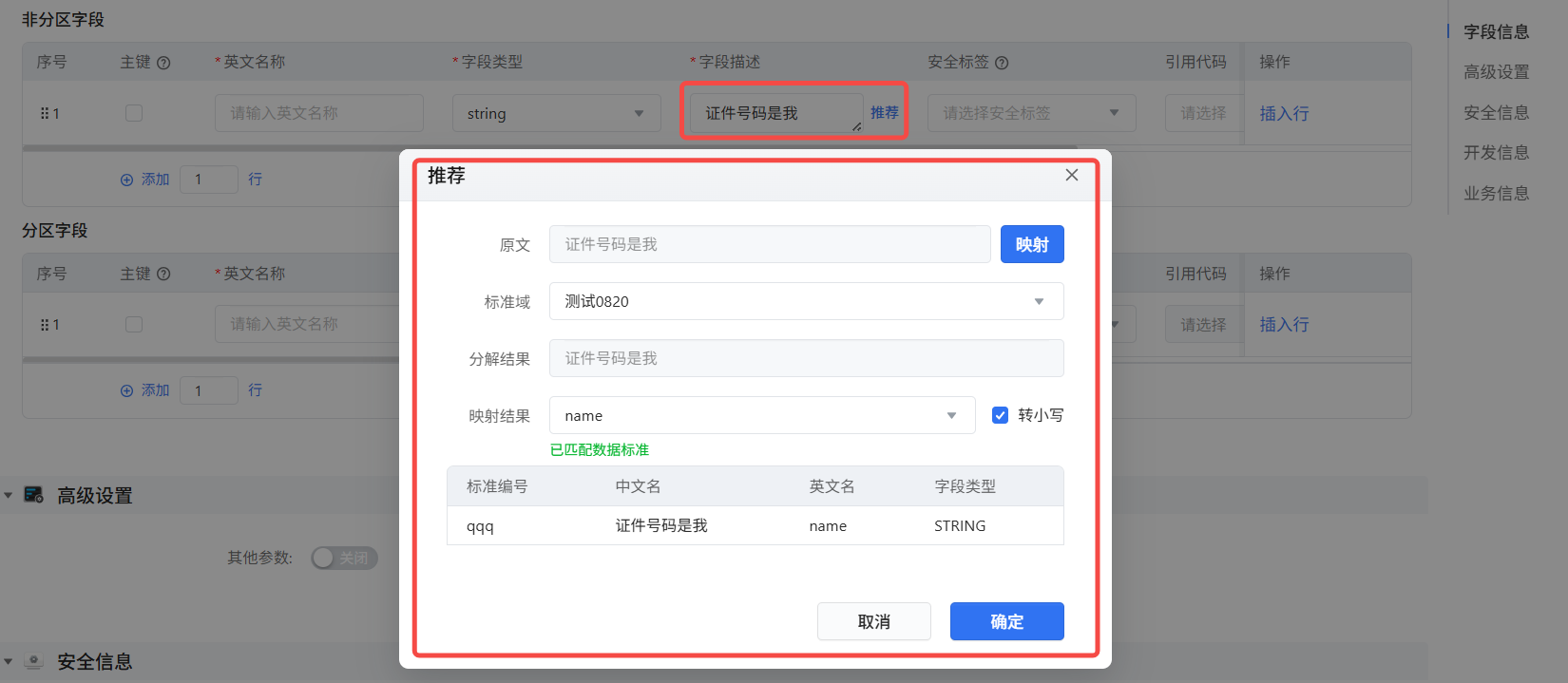Click the row count field under 非分区字段
1568x683 pixels.
click(x=209, y=179)
